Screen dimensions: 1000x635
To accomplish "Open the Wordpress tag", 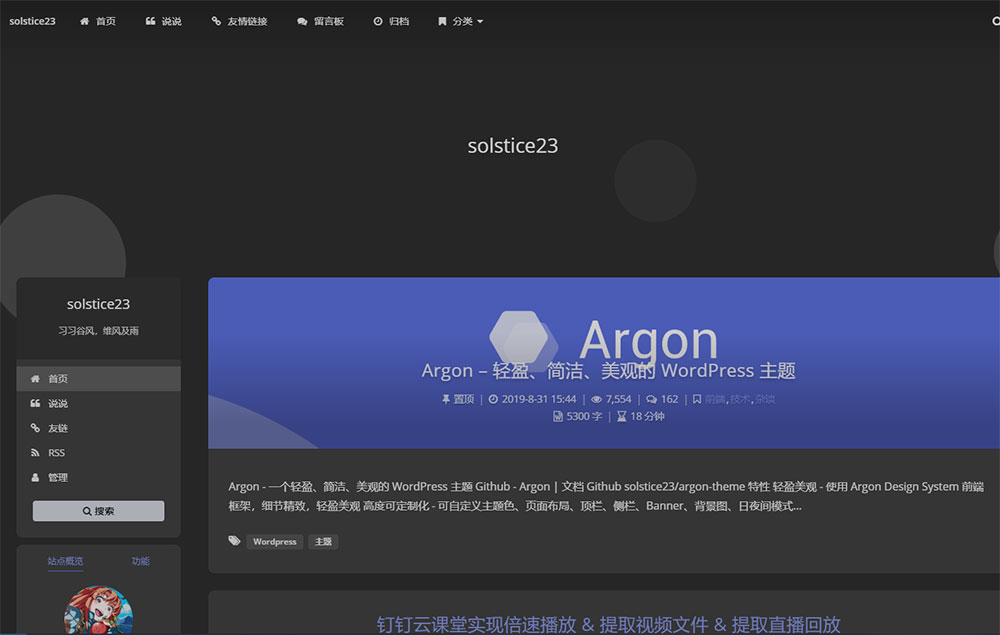I will click(275, 541).
